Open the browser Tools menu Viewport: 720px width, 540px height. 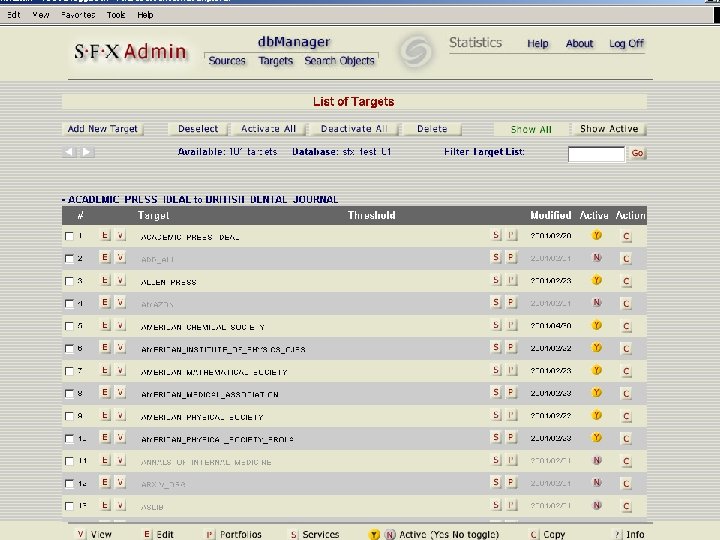coord(116,15)
